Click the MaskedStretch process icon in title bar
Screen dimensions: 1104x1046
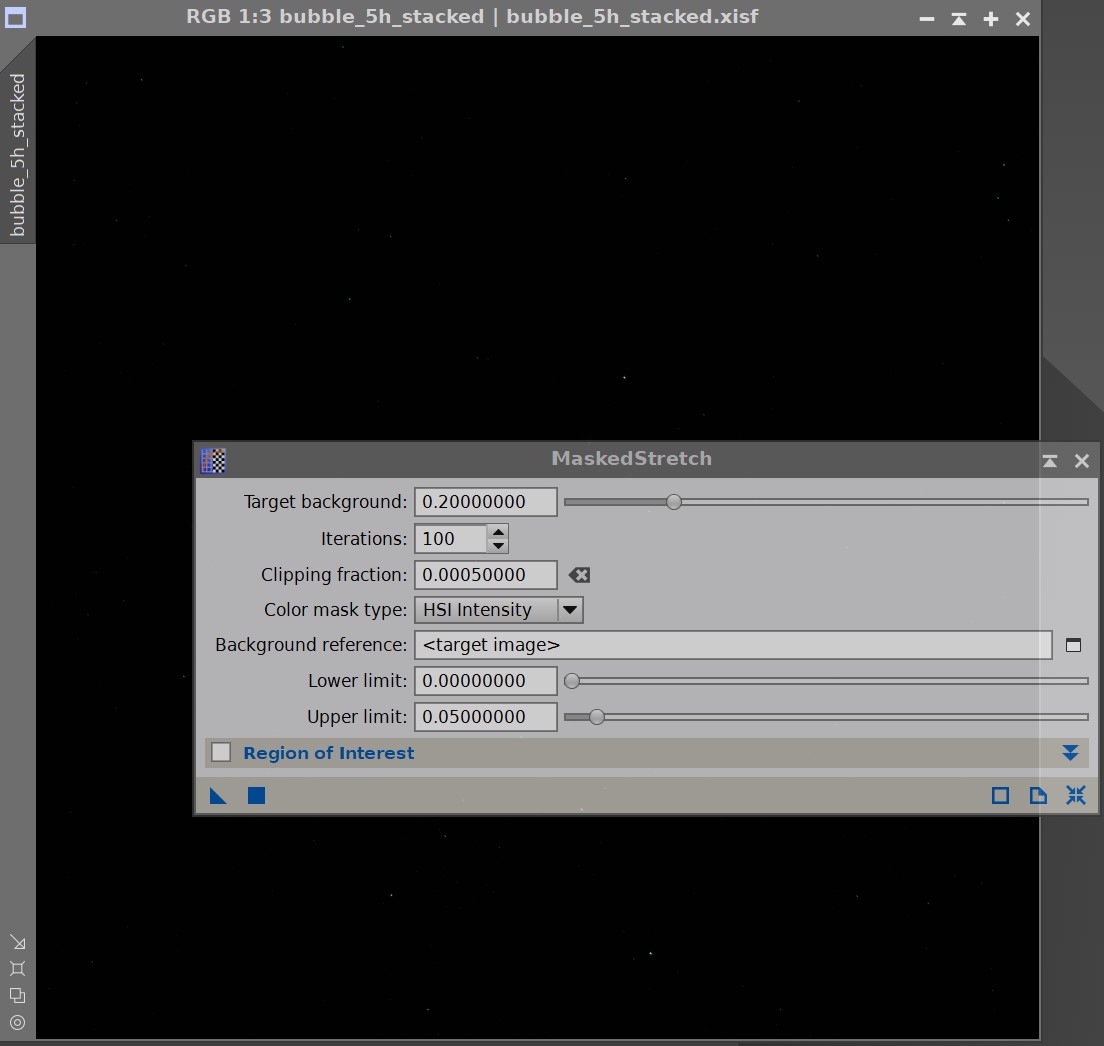[x=213, y=460]
